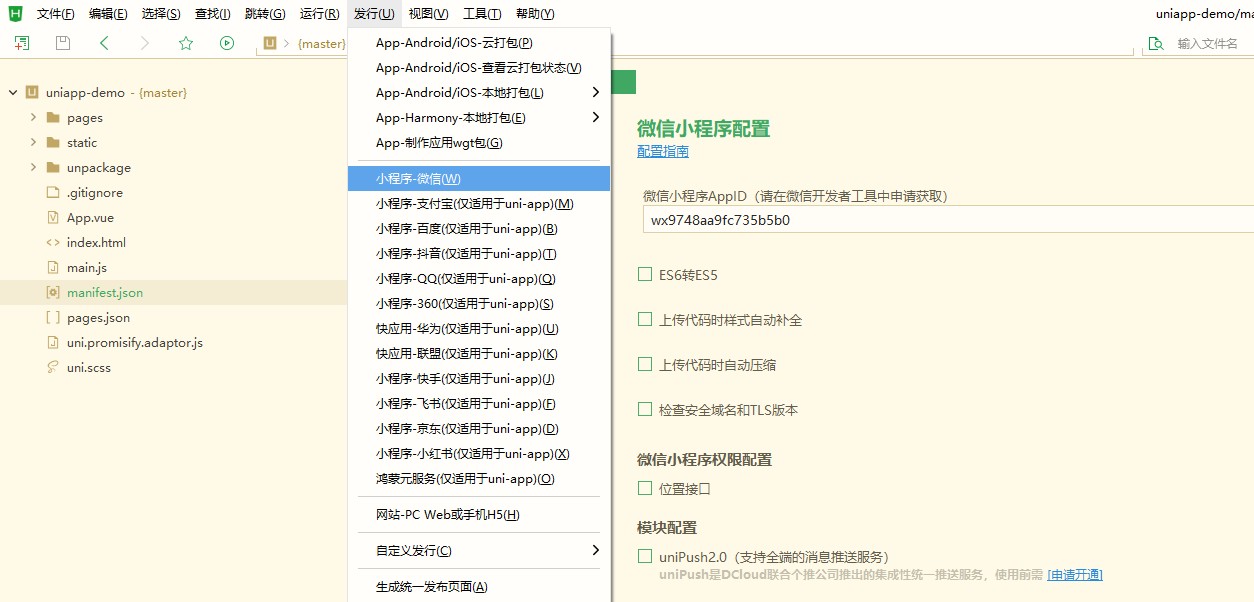Screen dimensions: 1254x602
Task: Open the 查找(I) menu
Action: pos(213,14)
